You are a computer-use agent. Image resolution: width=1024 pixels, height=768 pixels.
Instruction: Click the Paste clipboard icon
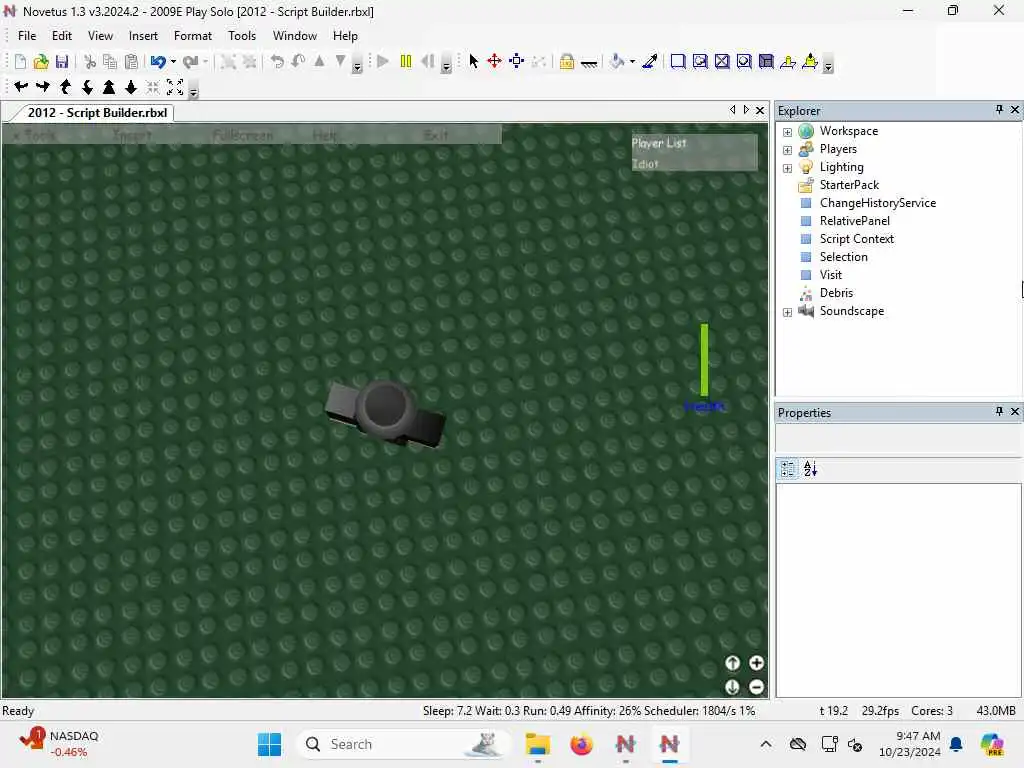coord(131,61)
